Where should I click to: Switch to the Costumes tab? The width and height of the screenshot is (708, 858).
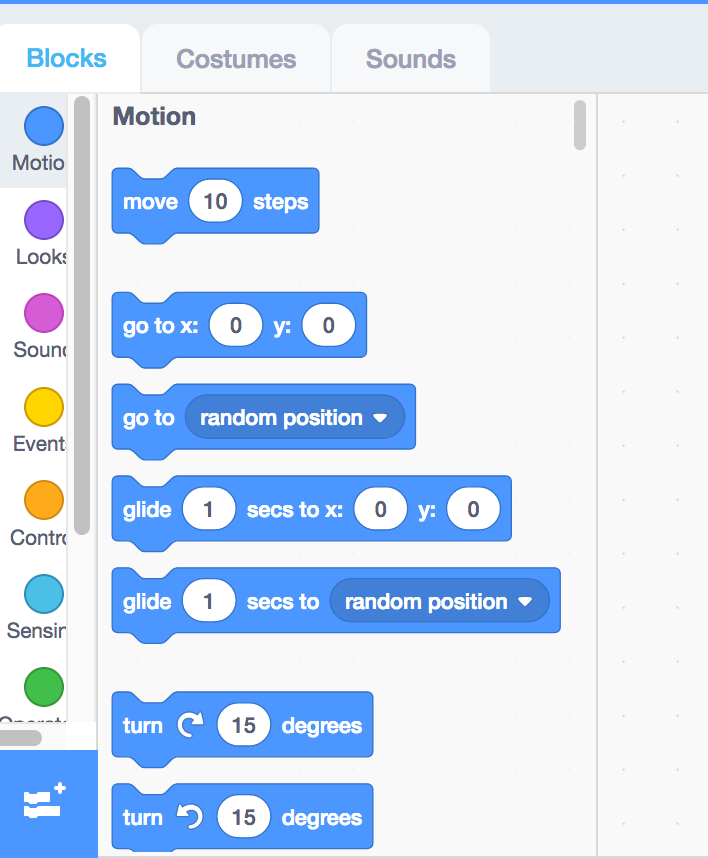235,58
